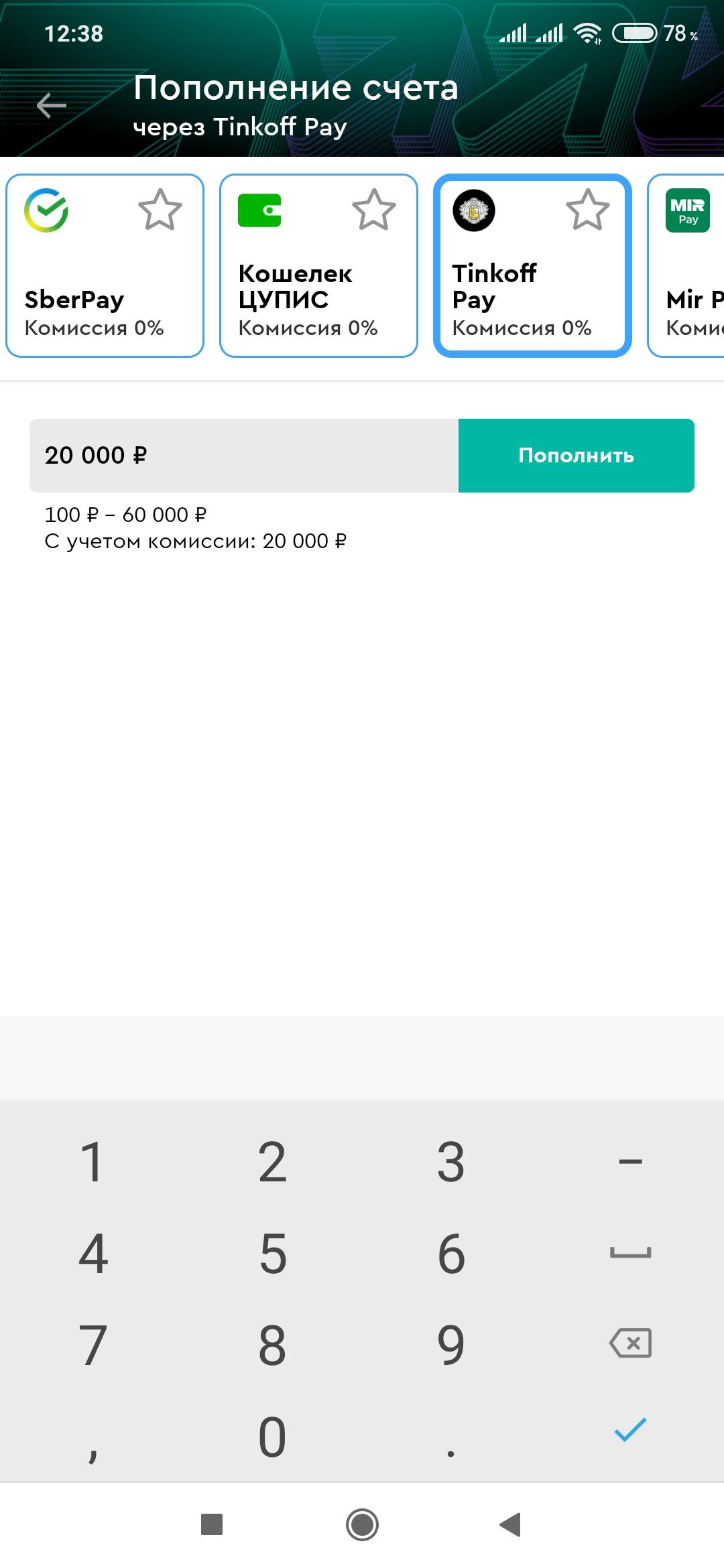Tap the 5 key on keypad
This screenshot has height=1568, width=724.
point(273,1253)
